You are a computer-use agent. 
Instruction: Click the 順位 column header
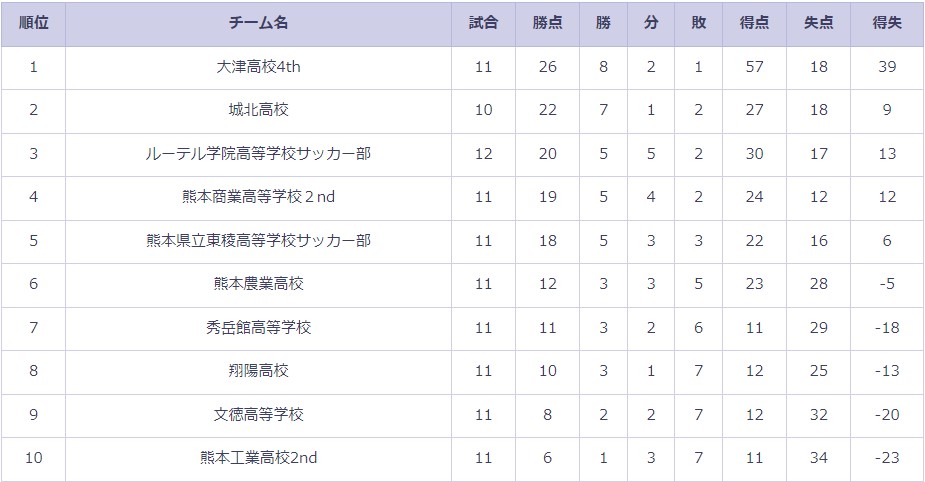pyautogui.click(x=34, y=23)
